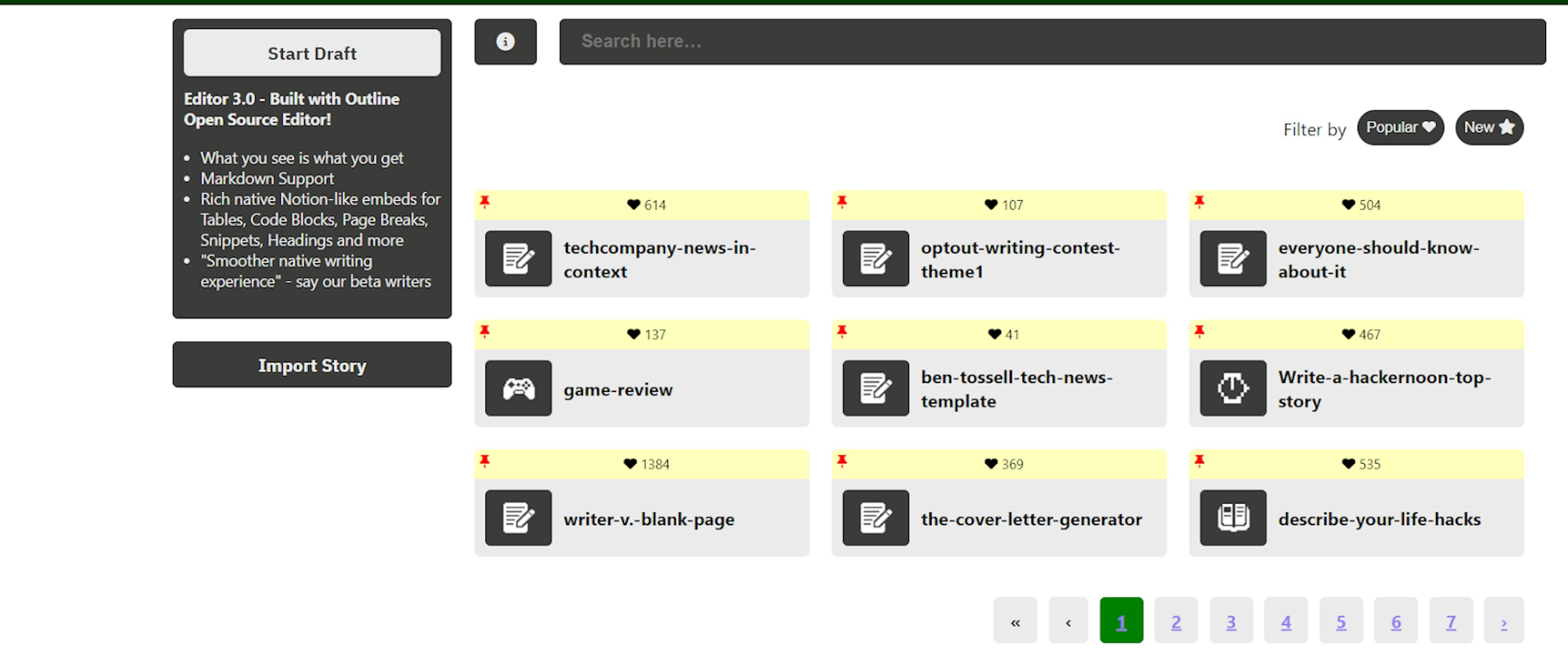Go to page 3
Screen dimensions: 1568x655
click(x=1231, y=621)
